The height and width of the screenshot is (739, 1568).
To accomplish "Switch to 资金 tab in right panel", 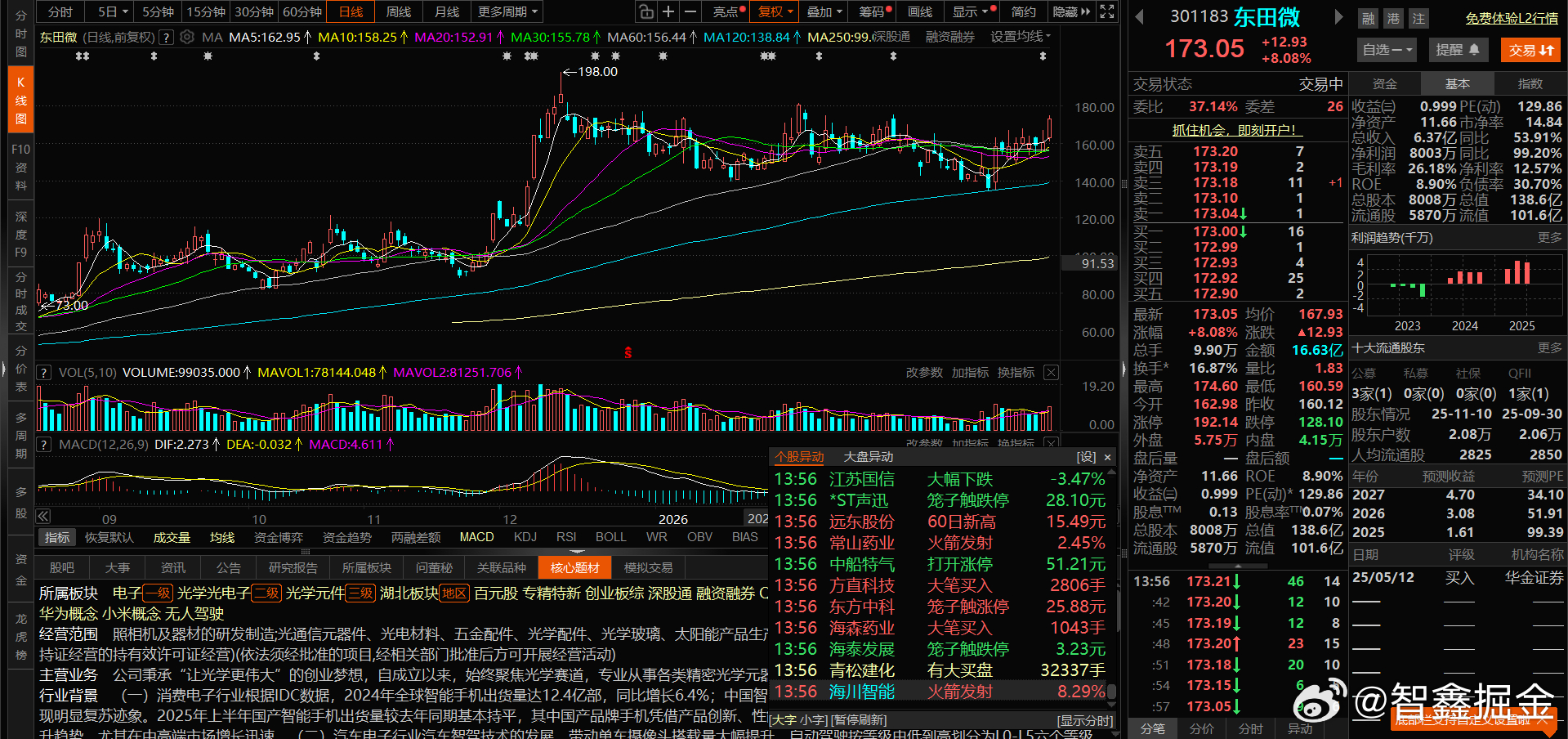I will click(x=1384, y=83).
